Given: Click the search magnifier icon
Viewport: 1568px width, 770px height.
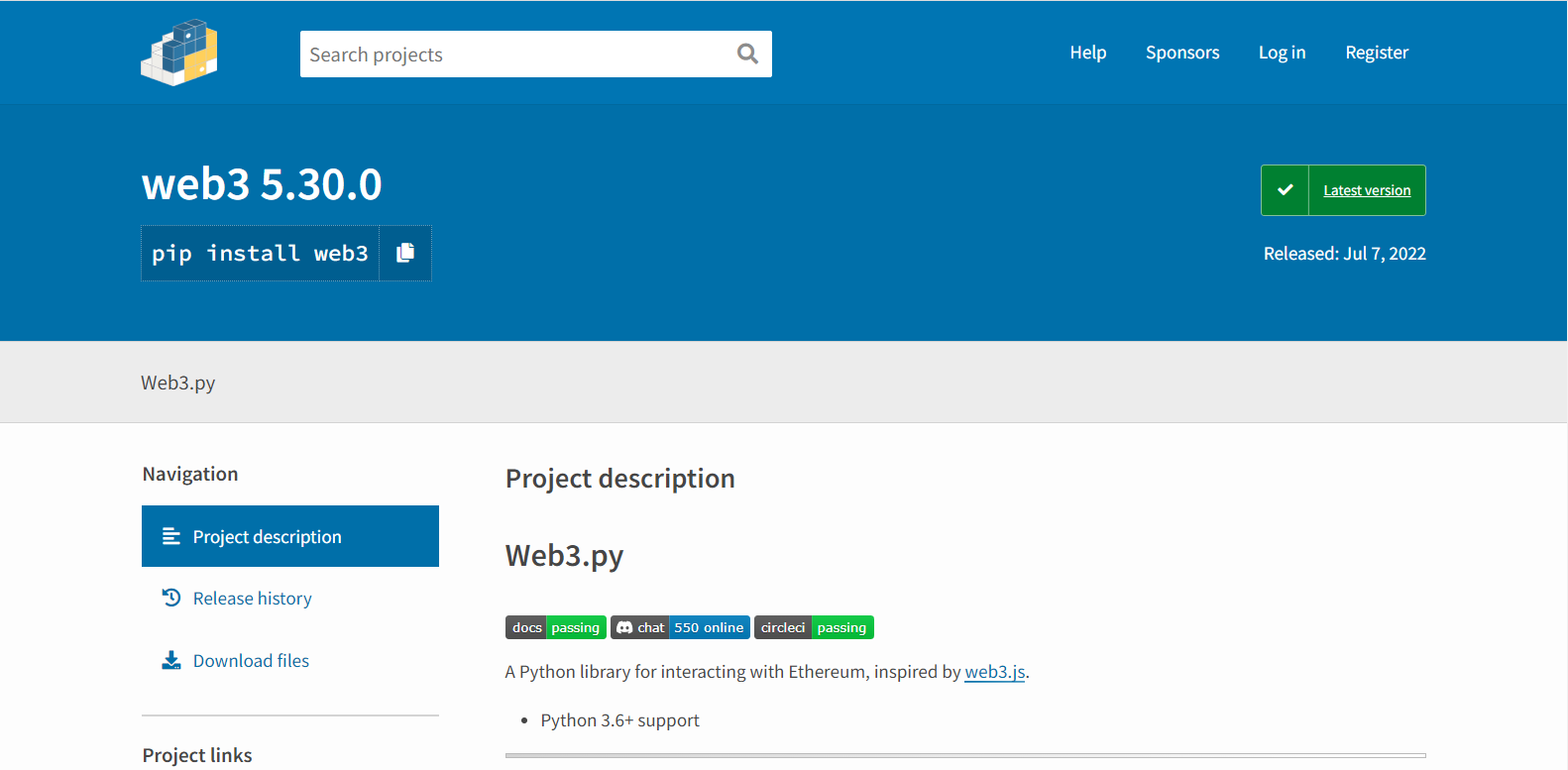Looking at the screenshot, I should pyautogui.click(x=747, y=54).
